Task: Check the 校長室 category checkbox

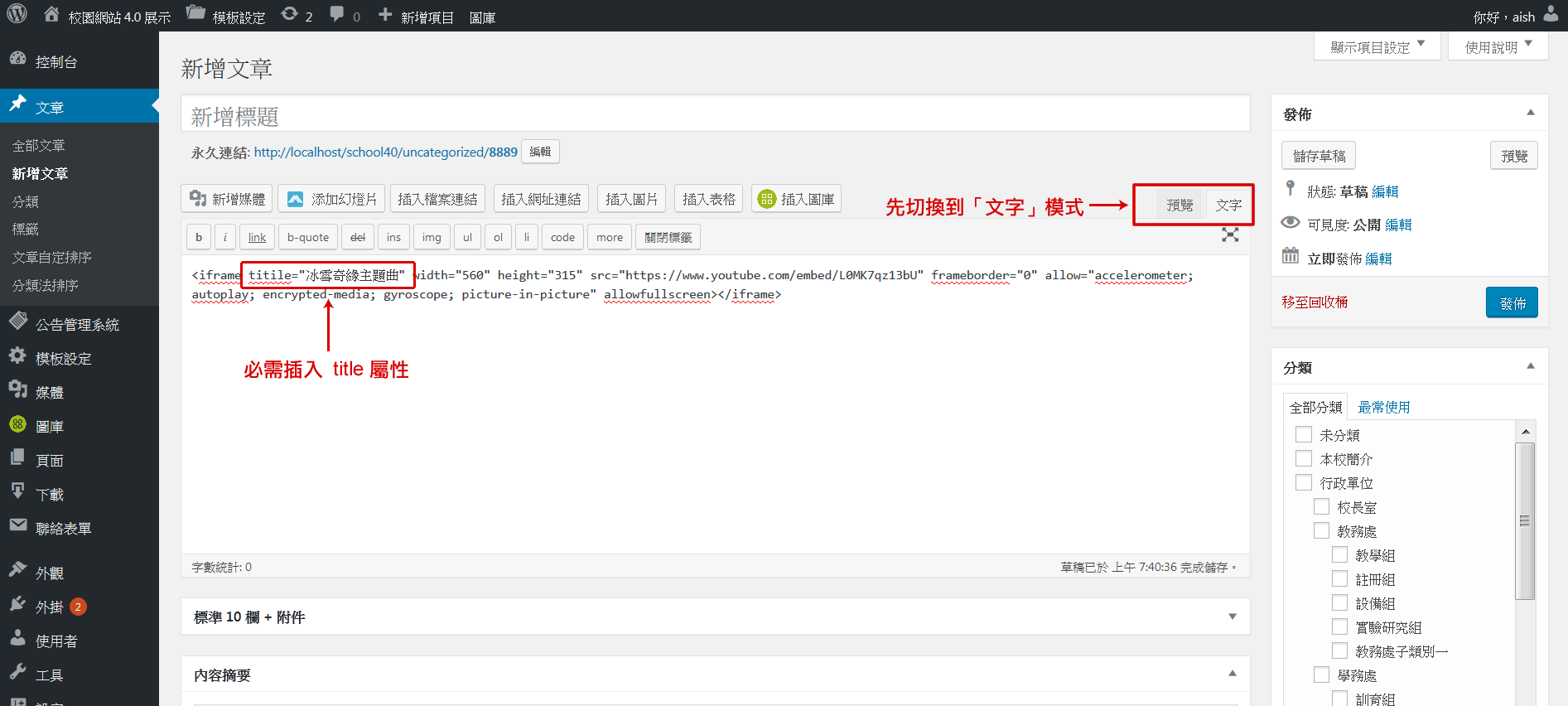Action: (x=1322, y=506)
